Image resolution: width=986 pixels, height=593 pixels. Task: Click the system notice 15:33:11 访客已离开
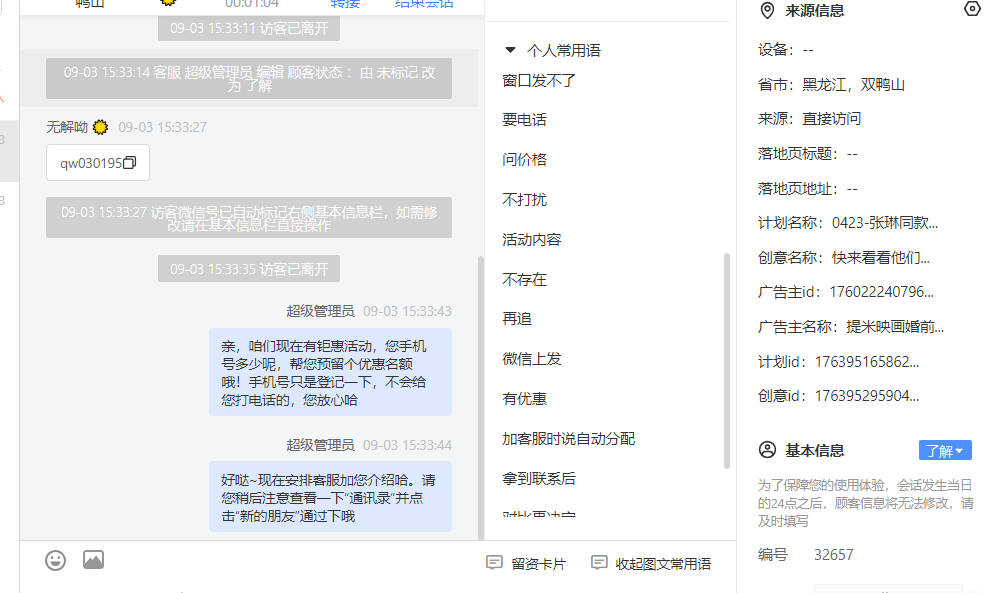pos(249,28)
